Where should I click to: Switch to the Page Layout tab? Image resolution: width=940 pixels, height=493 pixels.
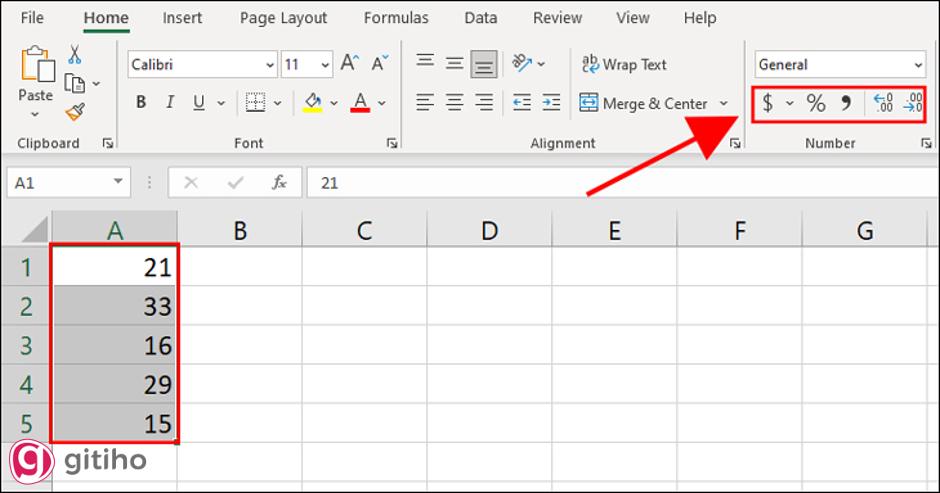click(x=284, y=19)
